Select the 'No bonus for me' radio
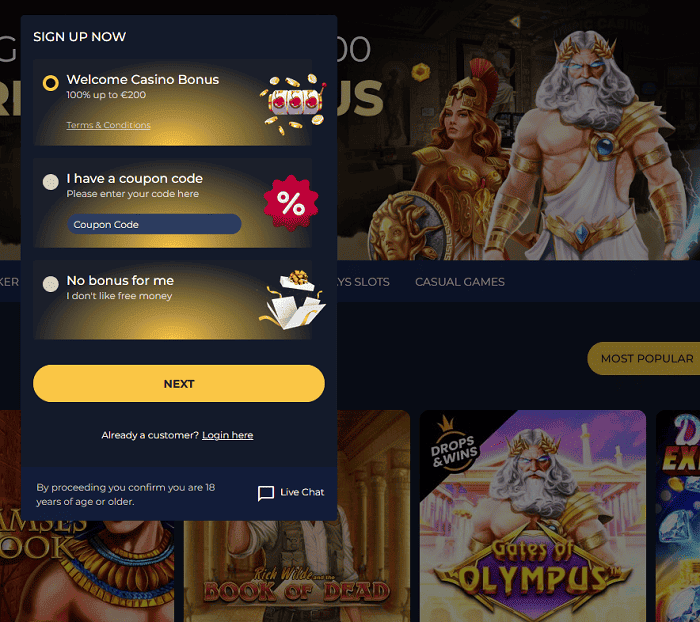700x622 pixels. tap(50, 284)
